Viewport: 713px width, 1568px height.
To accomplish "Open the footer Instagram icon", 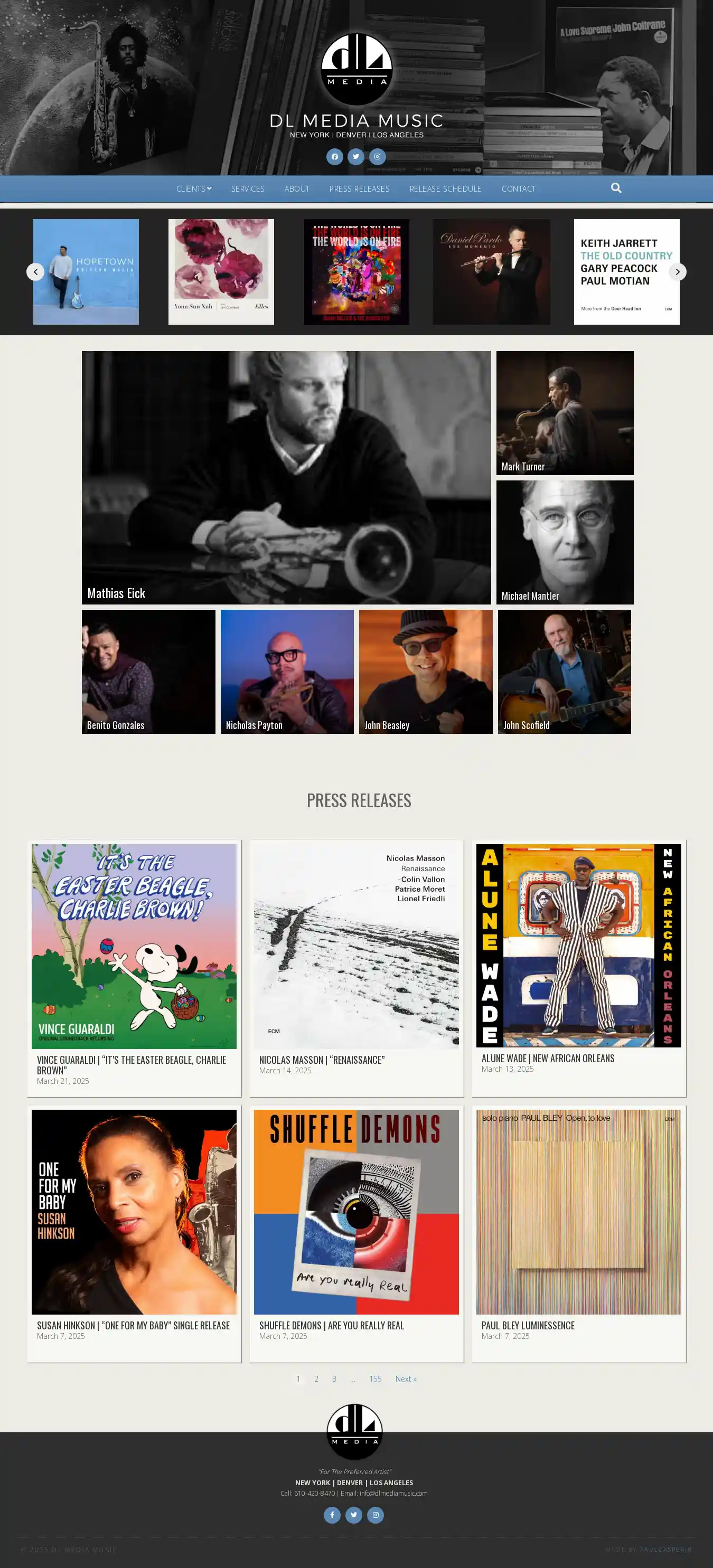I will tap(376, 1515).
